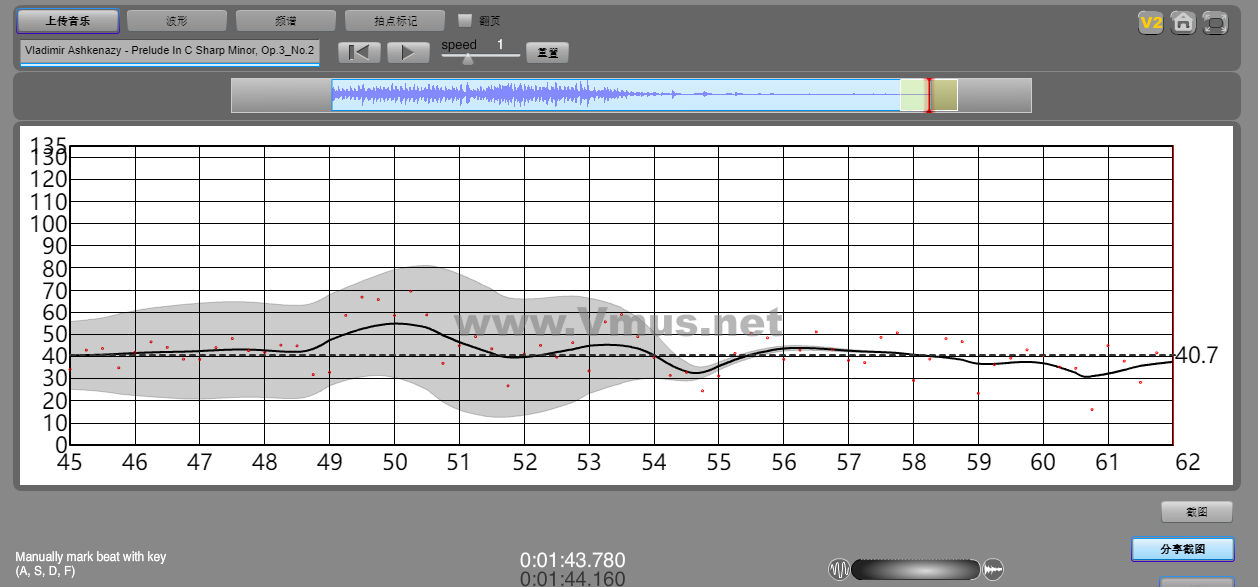Viewport: 1258px width, 587px height.
Task: Click the light green selection block on the overview
Action: click(913, 95)
